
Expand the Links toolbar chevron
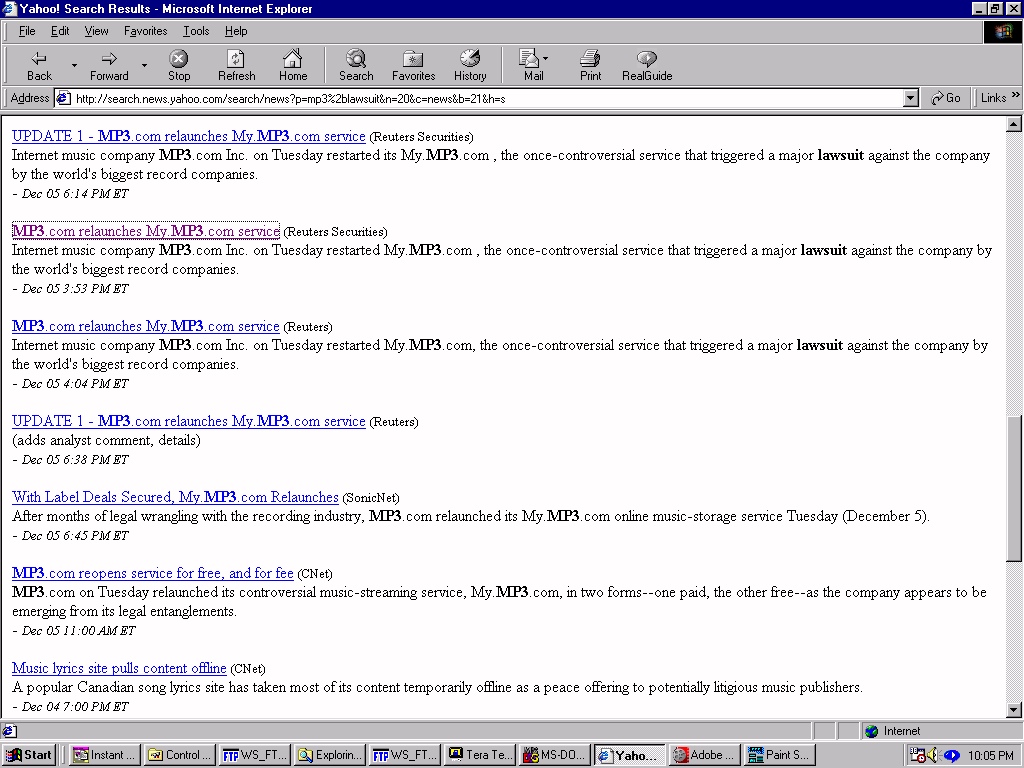coord(1015,96)
